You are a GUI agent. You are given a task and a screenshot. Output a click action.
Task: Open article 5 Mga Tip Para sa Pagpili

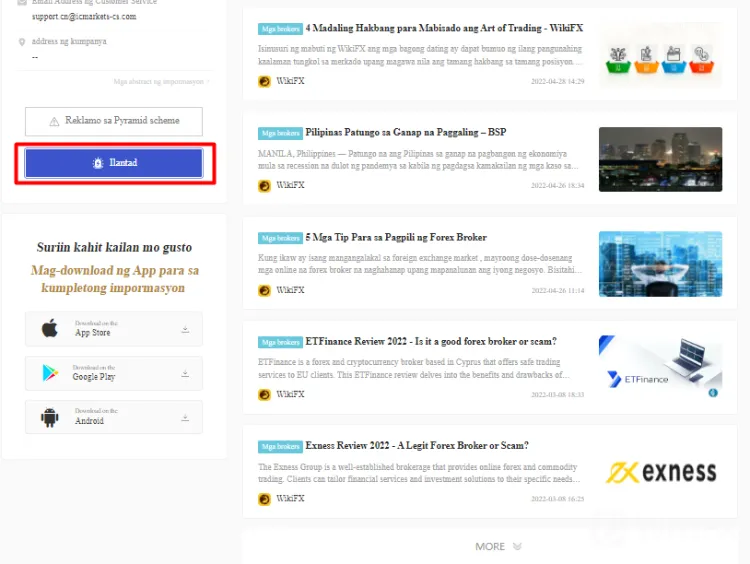tap(396, 237)
